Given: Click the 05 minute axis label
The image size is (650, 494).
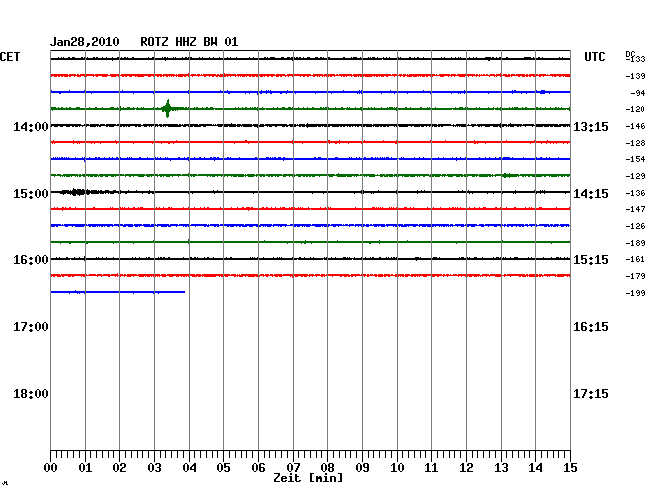Looking at the screenshot, I should point(223,468).
